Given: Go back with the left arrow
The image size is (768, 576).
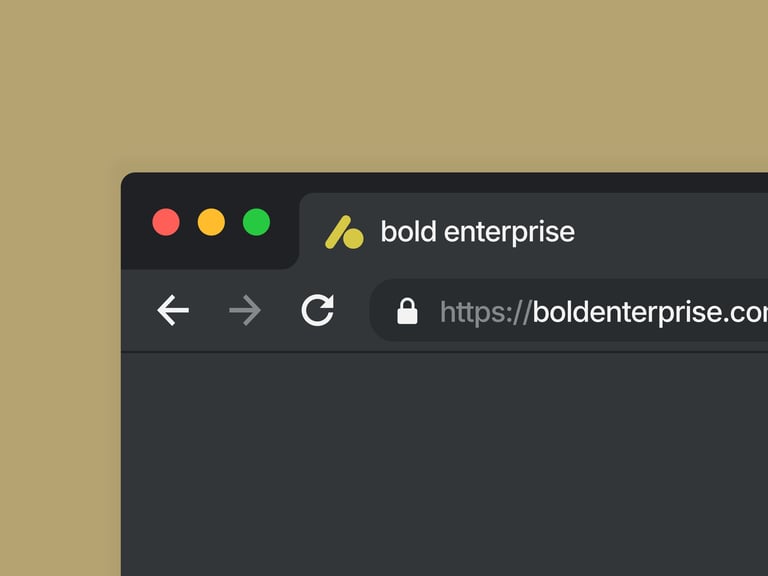Looking at the screenshot, I should pyautogui.click(x=173, y=311).
